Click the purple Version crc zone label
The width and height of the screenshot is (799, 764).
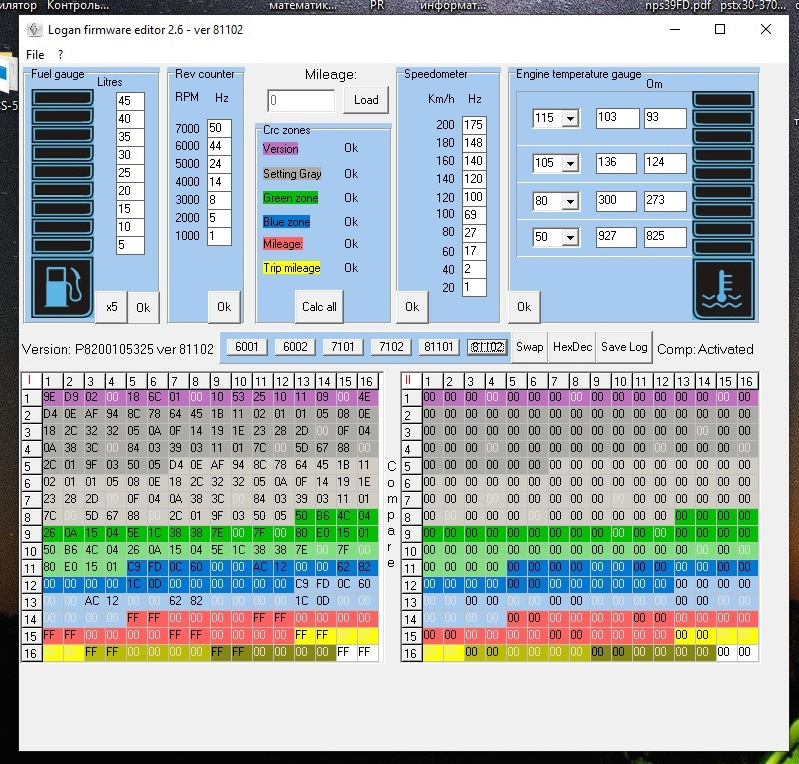[x=280, y=149]
